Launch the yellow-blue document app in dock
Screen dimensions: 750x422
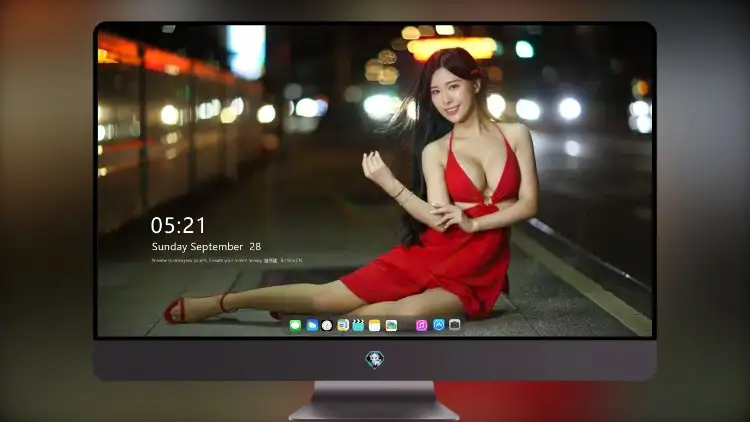coord(342,325)
